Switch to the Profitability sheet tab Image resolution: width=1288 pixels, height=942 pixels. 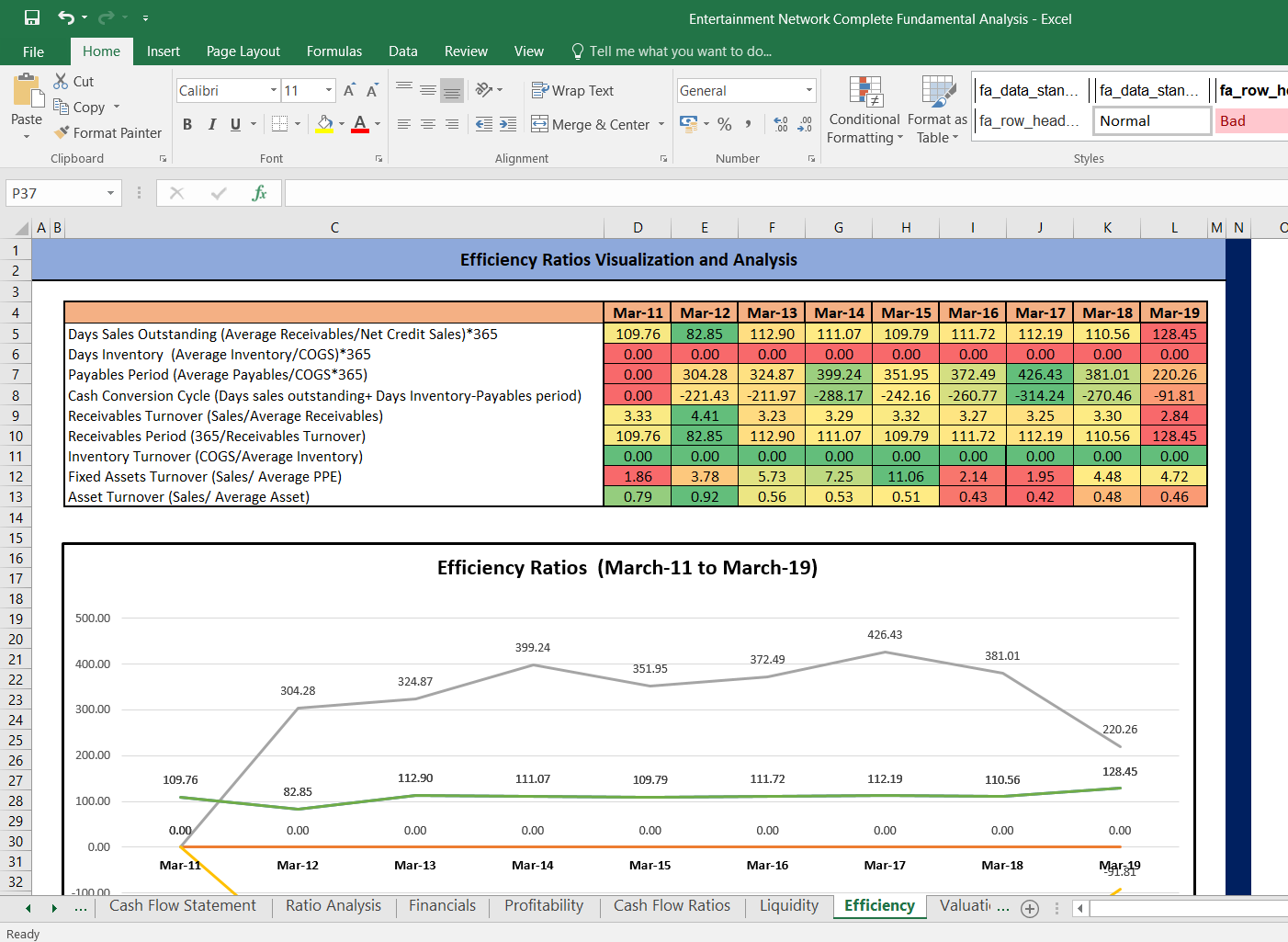click(544, 905)
